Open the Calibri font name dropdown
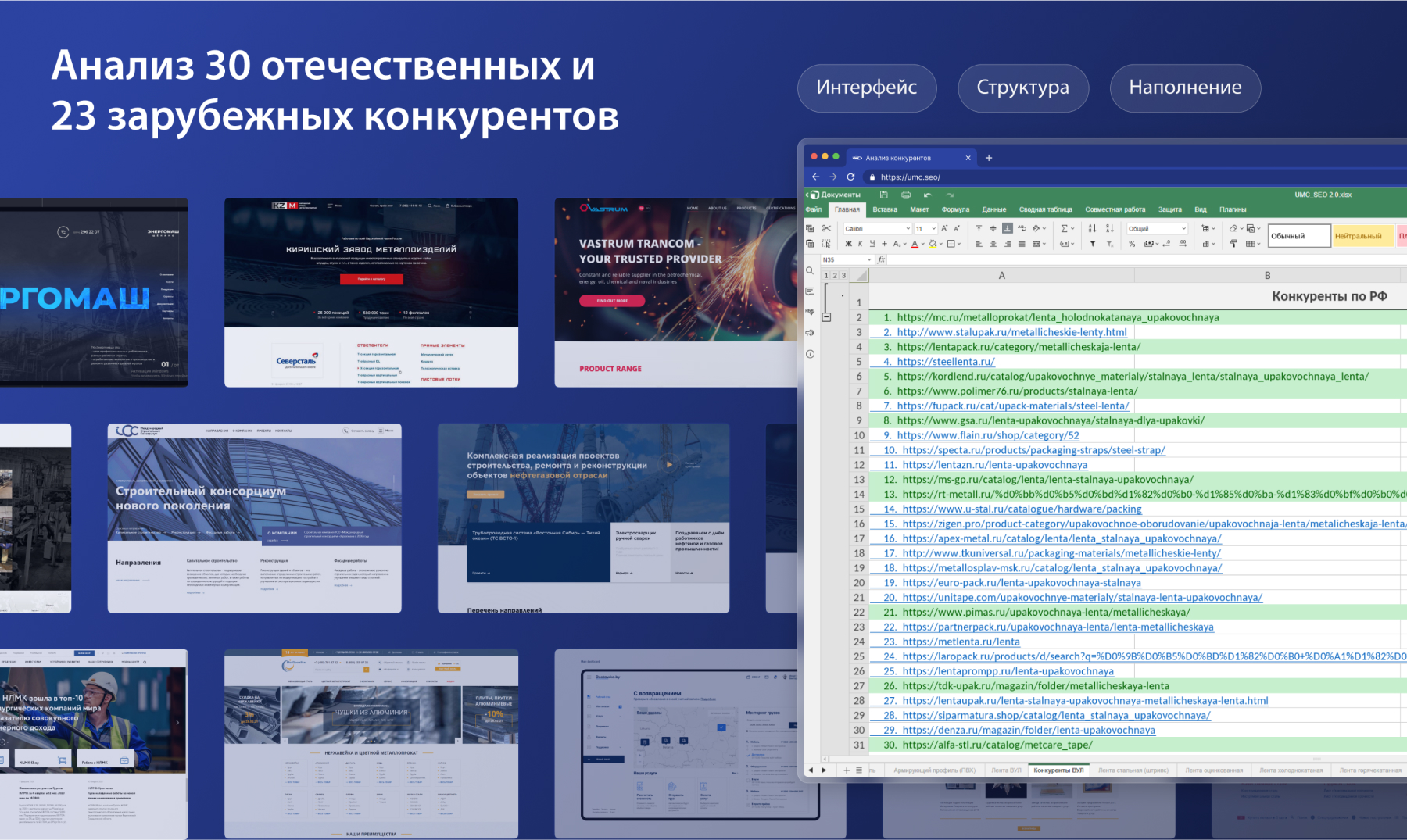This screenshot has width=1407, height=840. click(x=908, y=229)
